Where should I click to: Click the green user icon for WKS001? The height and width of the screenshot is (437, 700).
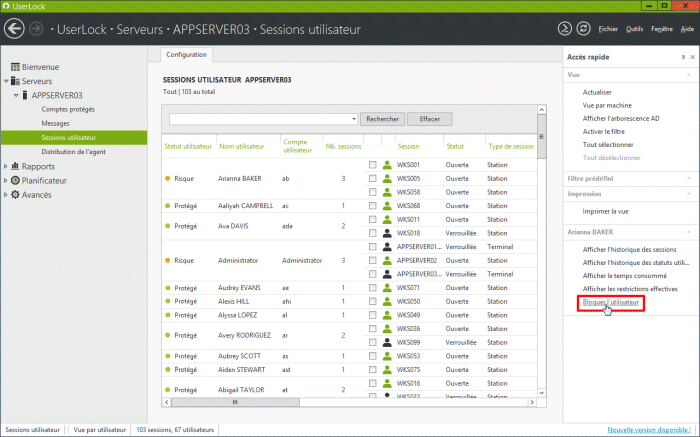coord(387,165)
